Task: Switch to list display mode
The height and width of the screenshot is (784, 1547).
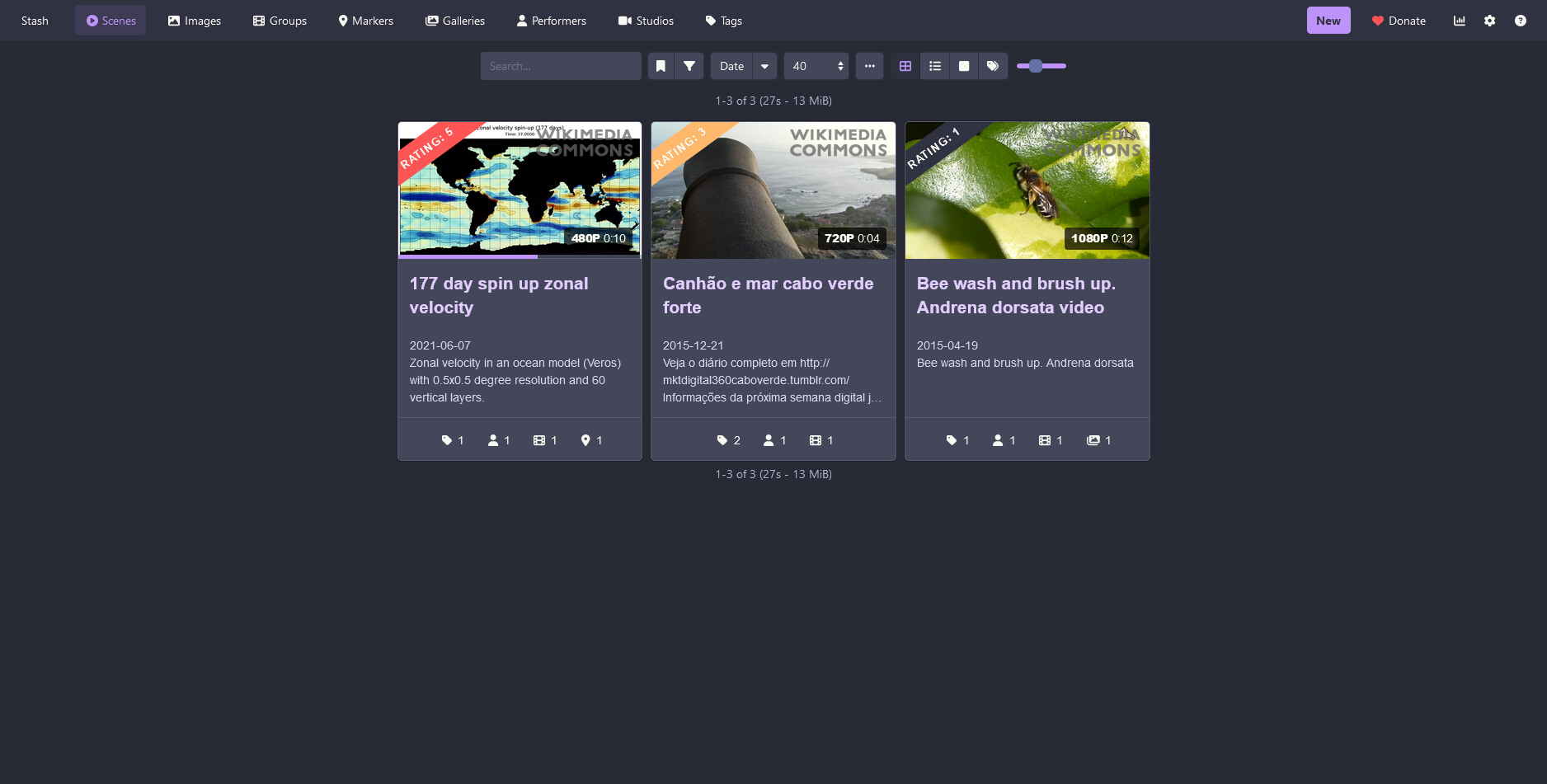Action: click(x=934, y=66)
